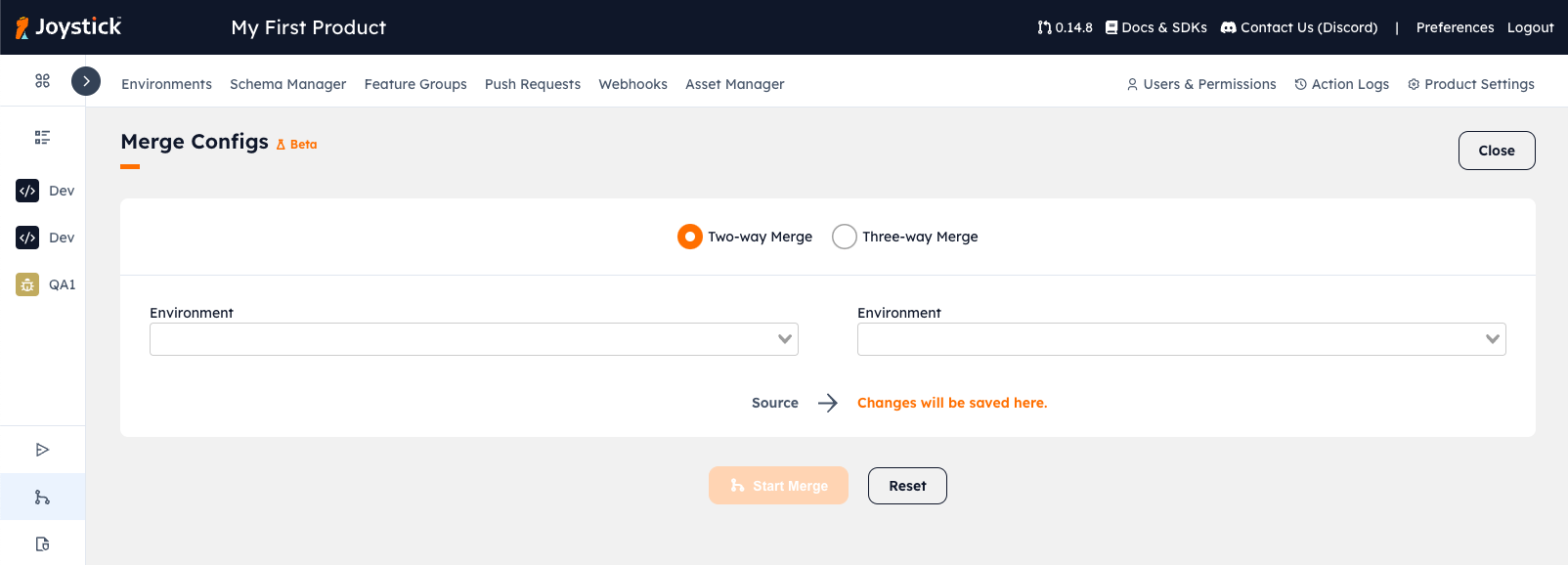The image size is (1568, 565).
Task: Open the source Environment dropdown
Action: point(474,339)
